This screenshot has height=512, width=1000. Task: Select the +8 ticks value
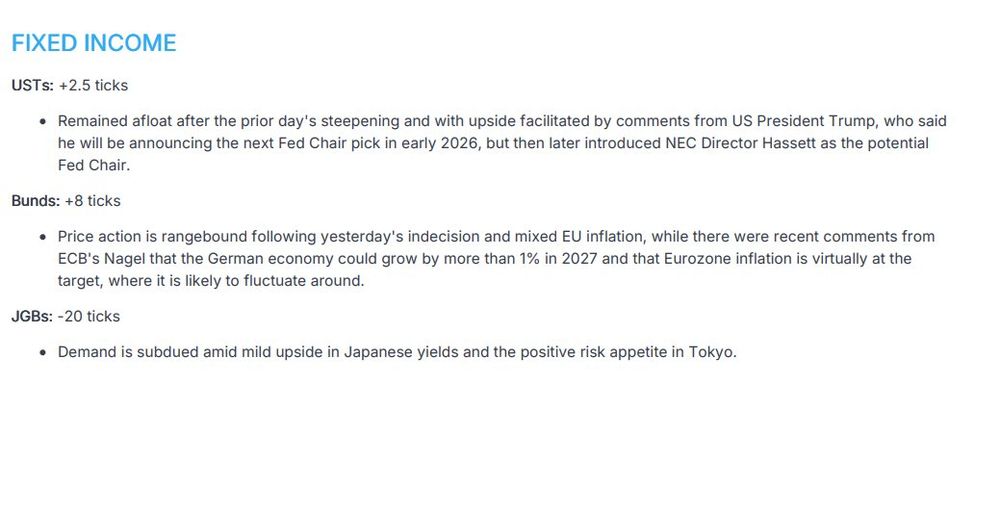(x=92, y=201)
